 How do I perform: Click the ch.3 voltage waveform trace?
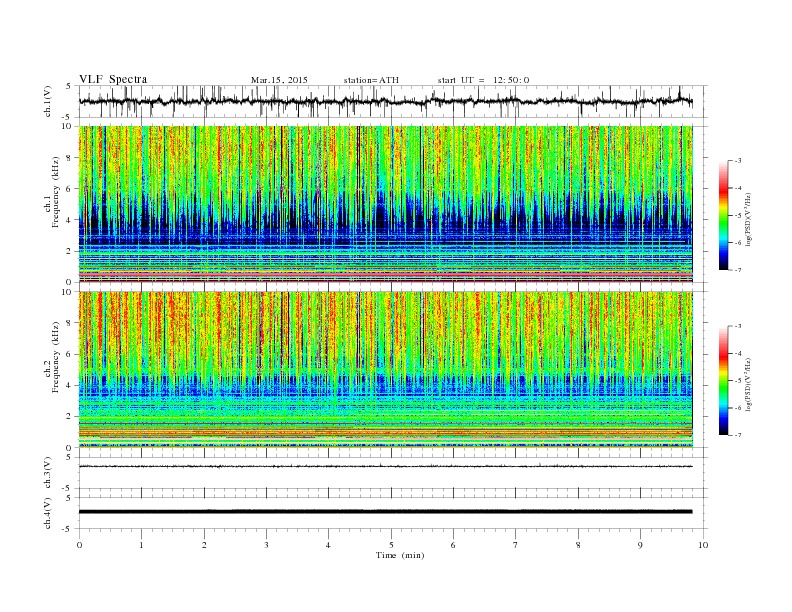pyautogui.click(x=386, y=466)
